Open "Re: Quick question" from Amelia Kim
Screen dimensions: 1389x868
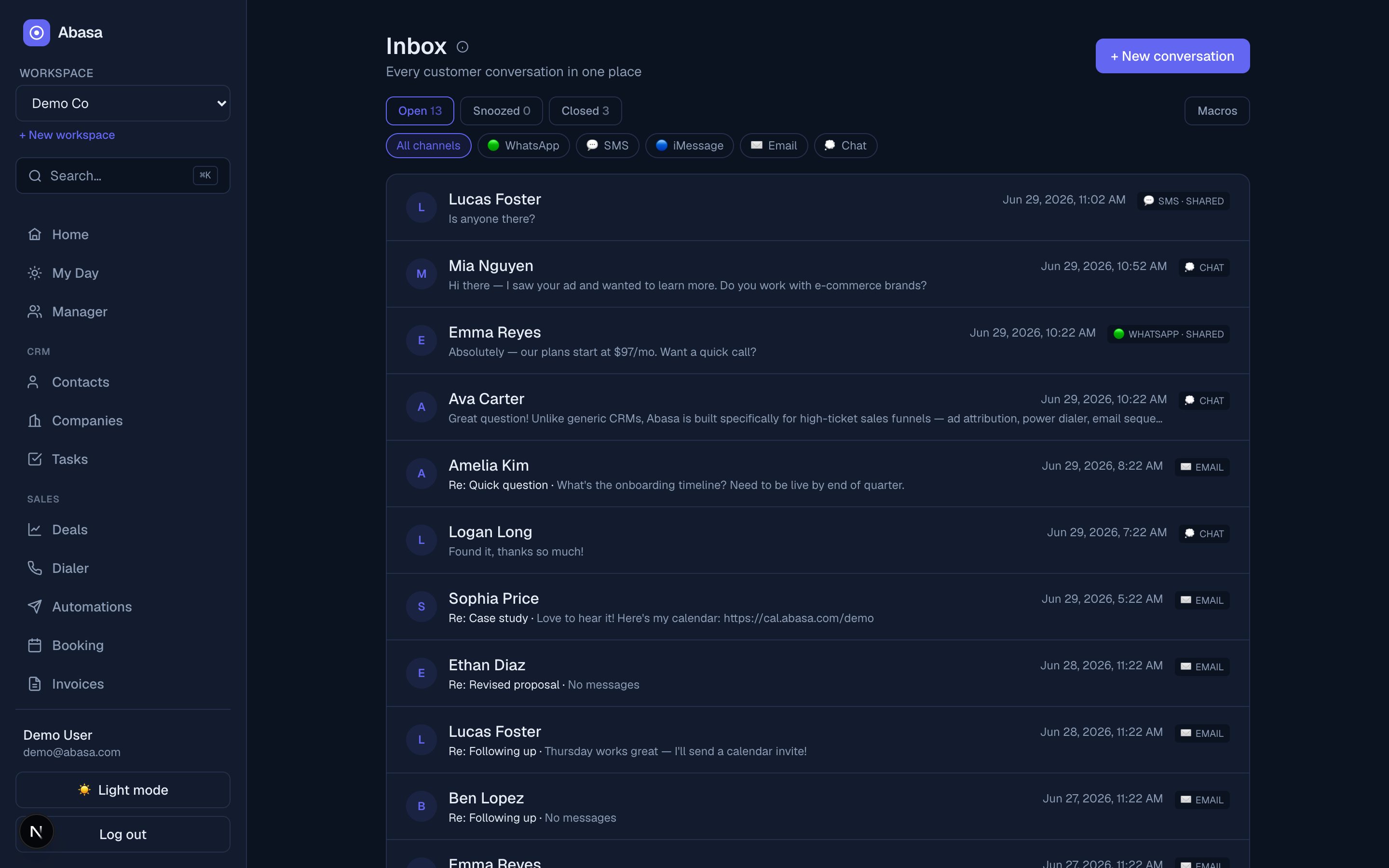(818, 474)
